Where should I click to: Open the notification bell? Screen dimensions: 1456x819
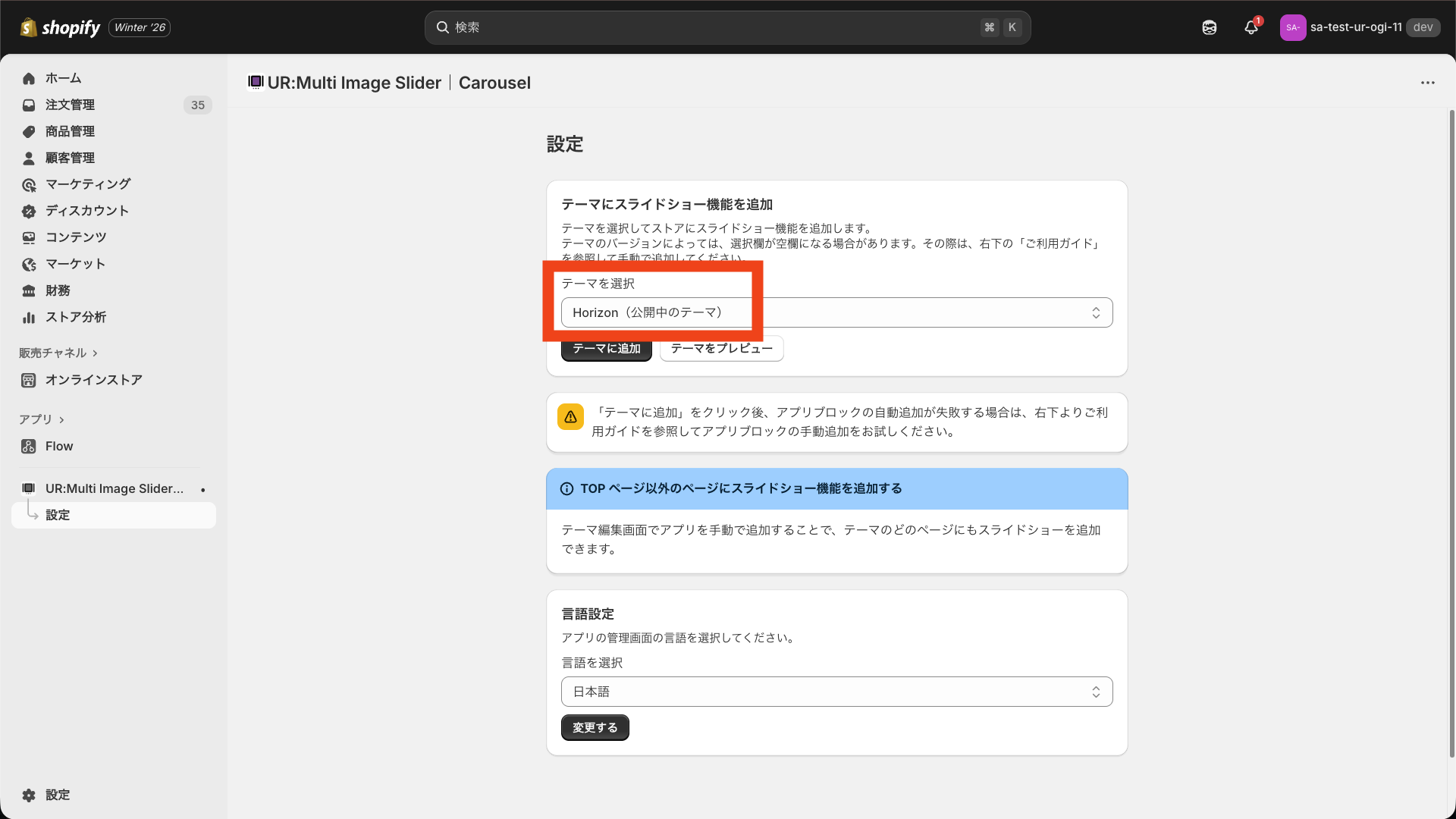[x=1250, y=27]
